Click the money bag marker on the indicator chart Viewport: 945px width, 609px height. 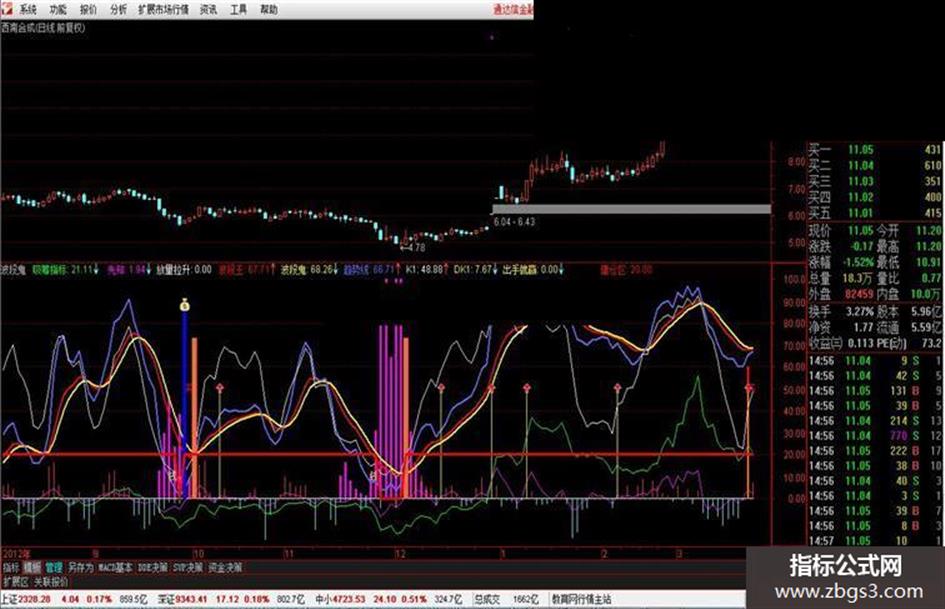click(x=185, y=305)
